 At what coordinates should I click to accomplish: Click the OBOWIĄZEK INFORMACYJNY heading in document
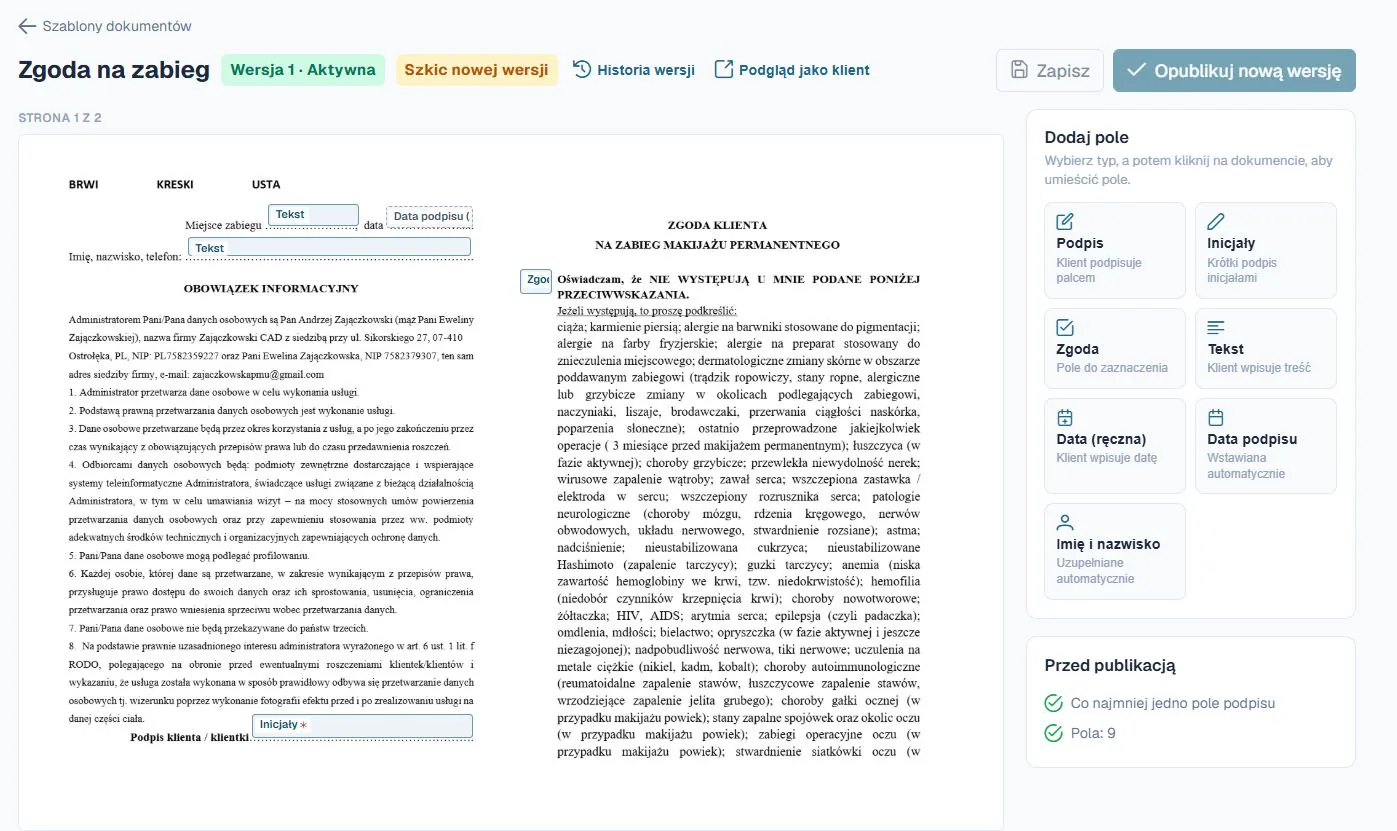271,288
